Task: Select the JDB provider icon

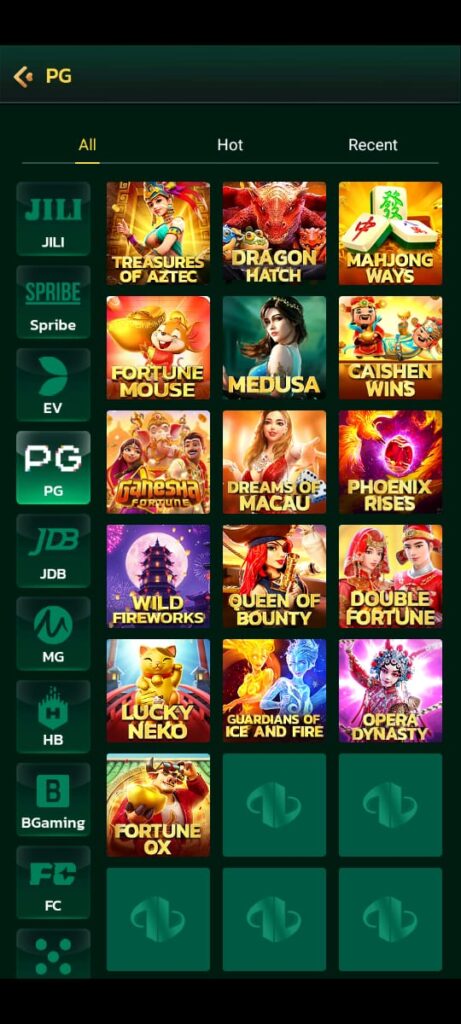Action: [53, 551]
